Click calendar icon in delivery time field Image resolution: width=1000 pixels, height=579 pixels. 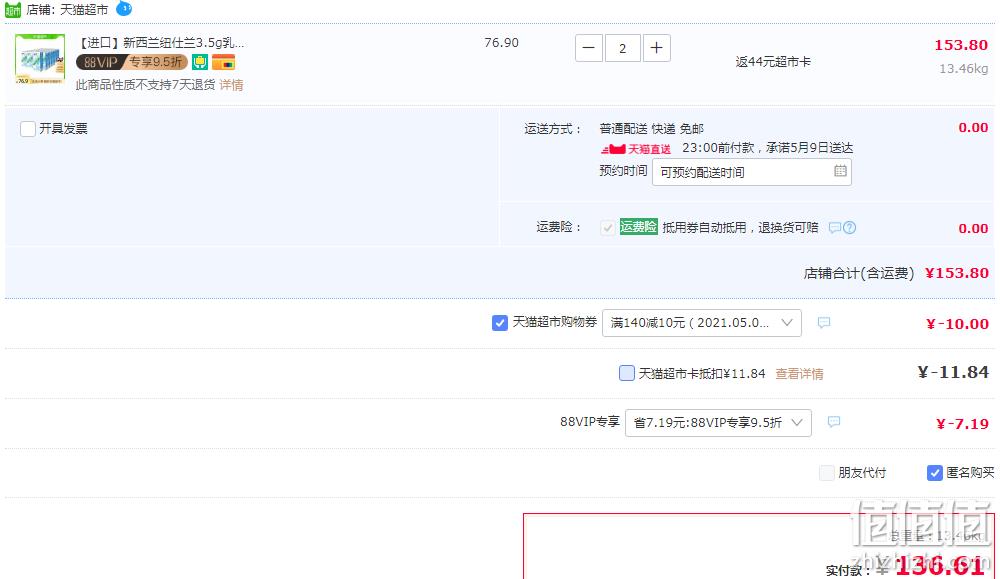point(840,171)
